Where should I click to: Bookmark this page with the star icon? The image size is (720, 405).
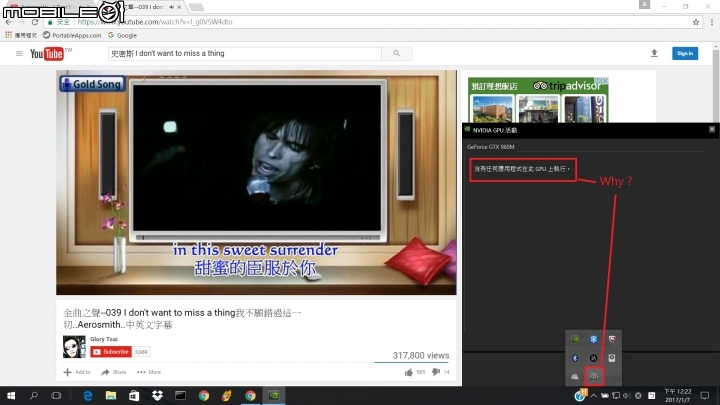coord(696,22)
